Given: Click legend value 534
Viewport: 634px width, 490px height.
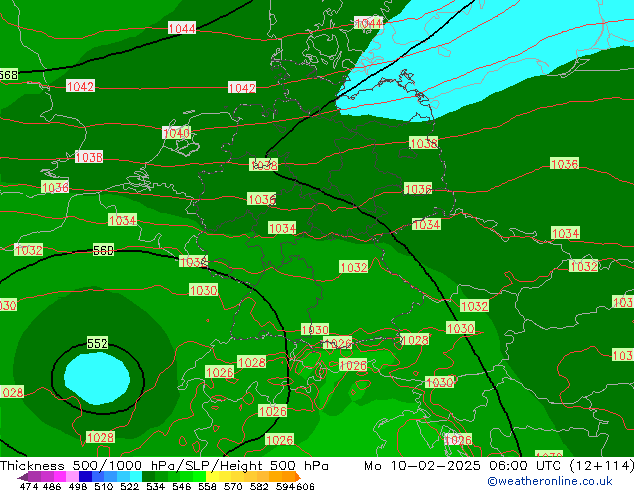Looking at the screenshot, I should [155, 486].
